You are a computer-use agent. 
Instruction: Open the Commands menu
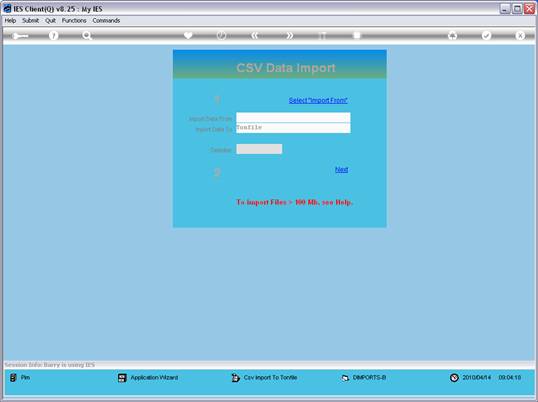[x=106, y=21]
